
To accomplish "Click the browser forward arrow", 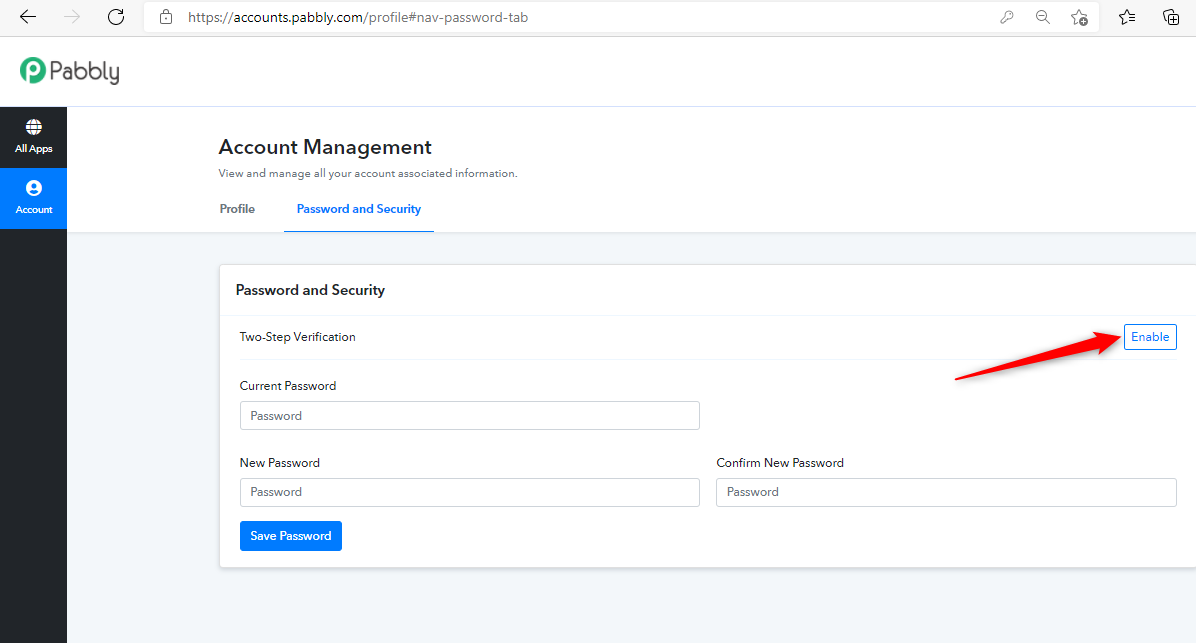I will (72, 17).
